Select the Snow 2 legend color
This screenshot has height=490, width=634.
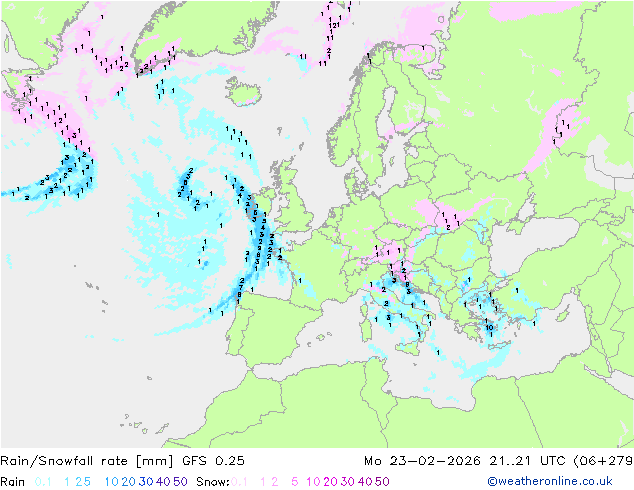[x=275, y=482]
